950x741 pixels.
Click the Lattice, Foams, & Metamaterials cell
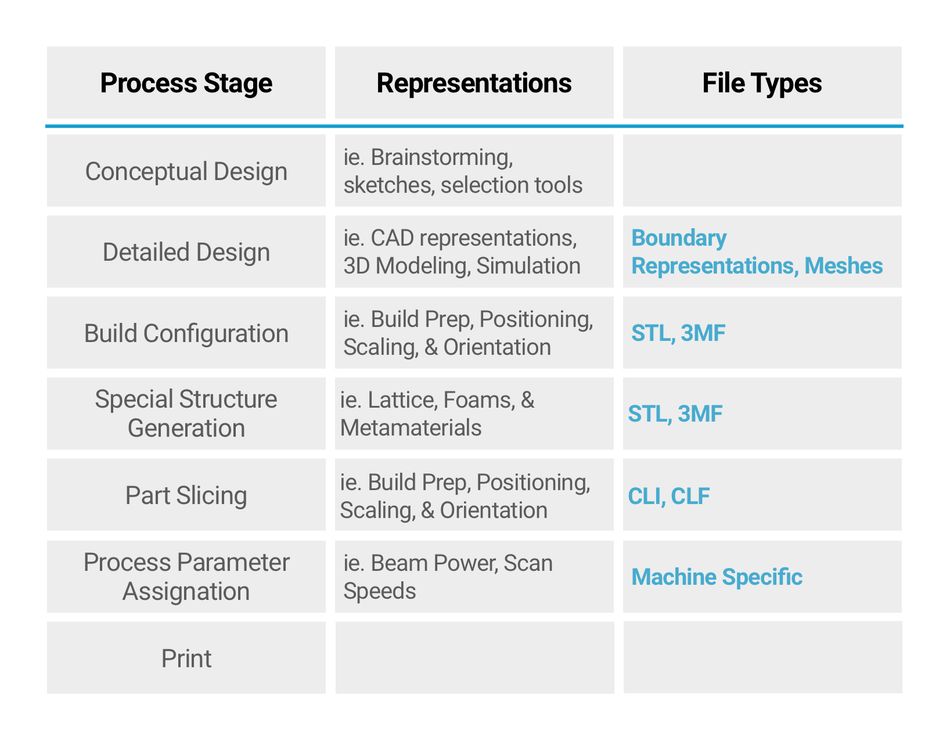pyautogui.click(x=474, y=413)
